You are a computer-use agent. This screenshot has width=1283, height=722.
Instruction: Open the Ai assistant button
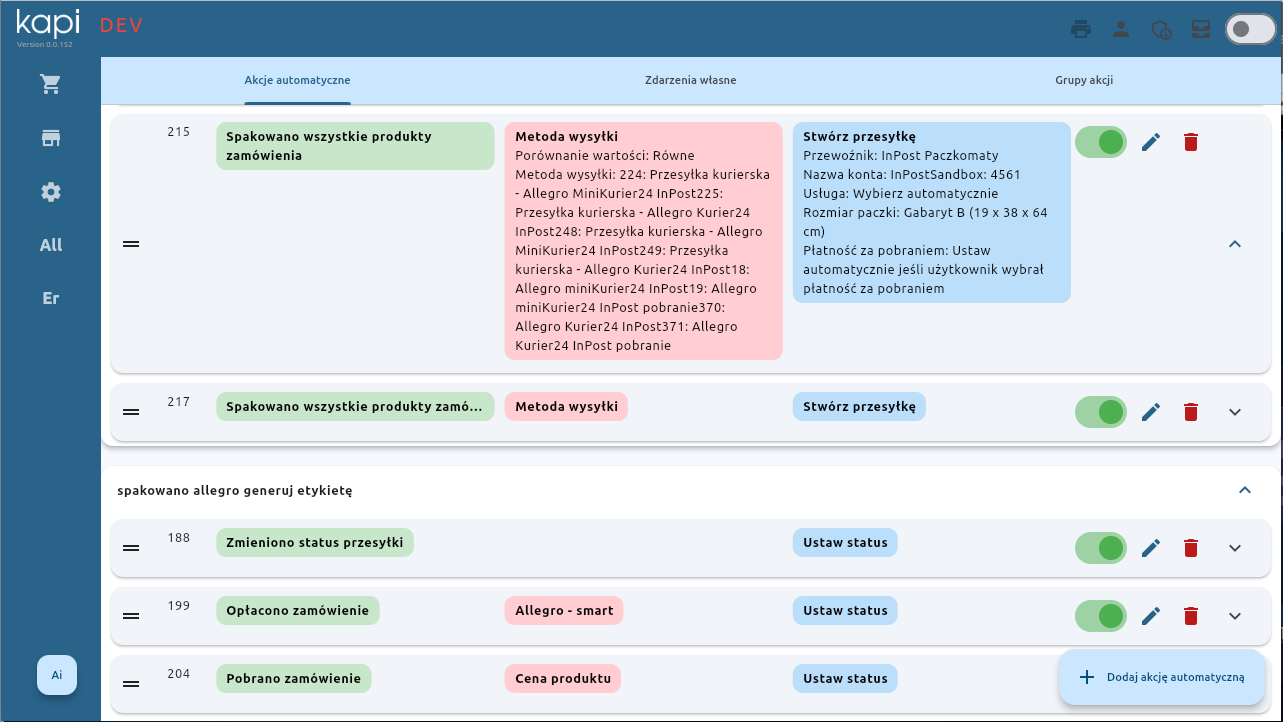pyautogui.click(x=57, y=675)
